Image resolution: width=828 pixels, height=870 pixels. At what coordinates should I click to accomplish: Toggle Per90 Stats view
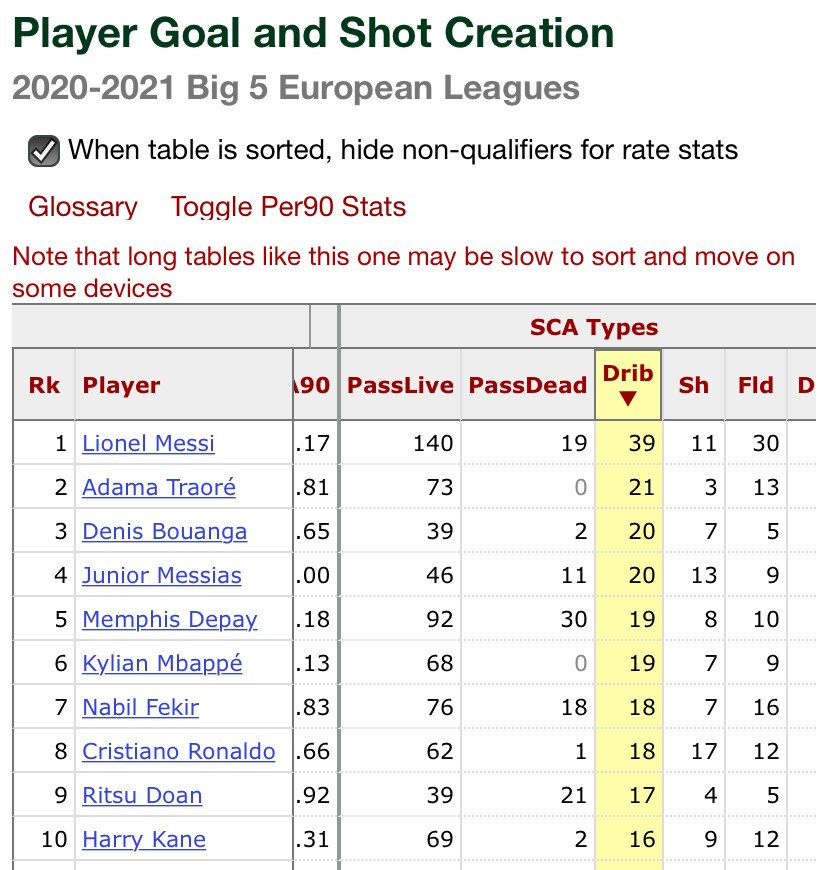288,207
